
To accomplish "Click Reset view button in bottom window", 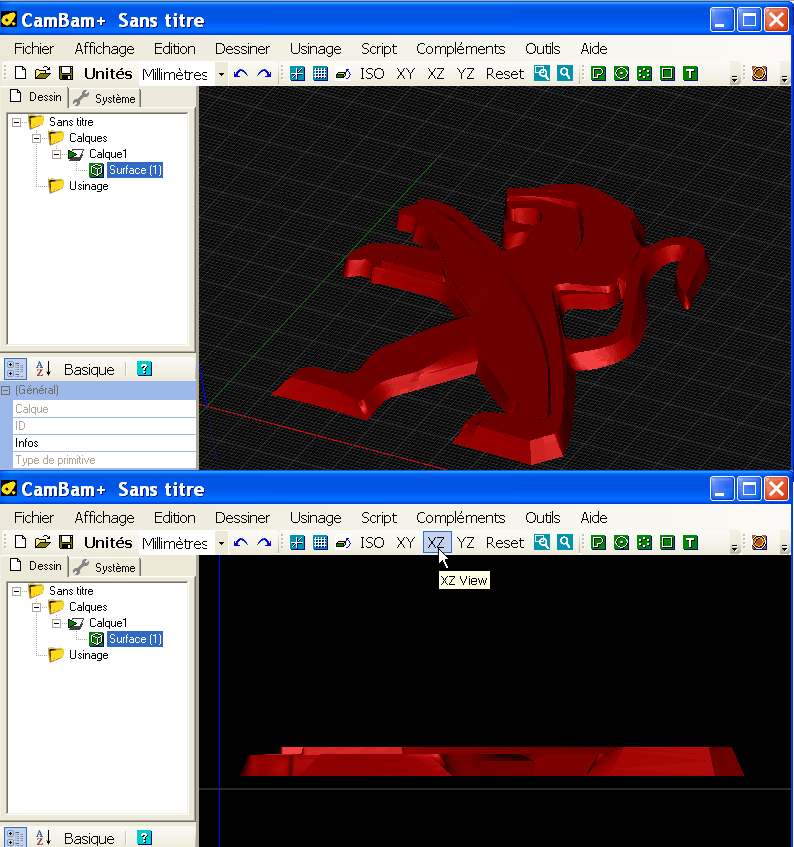I will pos(504,542).
